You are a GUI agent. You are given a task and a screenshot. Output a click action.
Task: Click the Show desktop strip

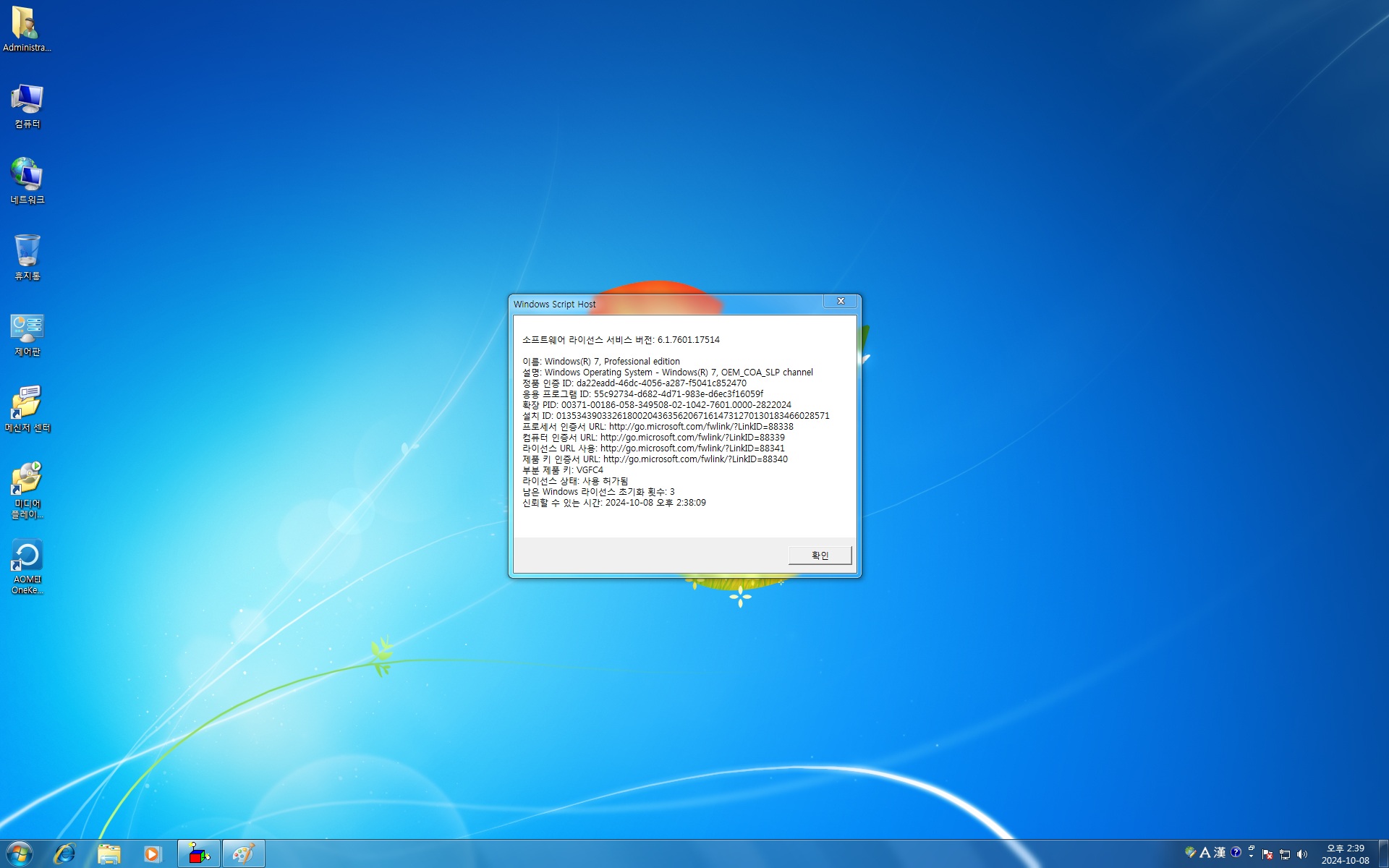tap(1383, 854)
